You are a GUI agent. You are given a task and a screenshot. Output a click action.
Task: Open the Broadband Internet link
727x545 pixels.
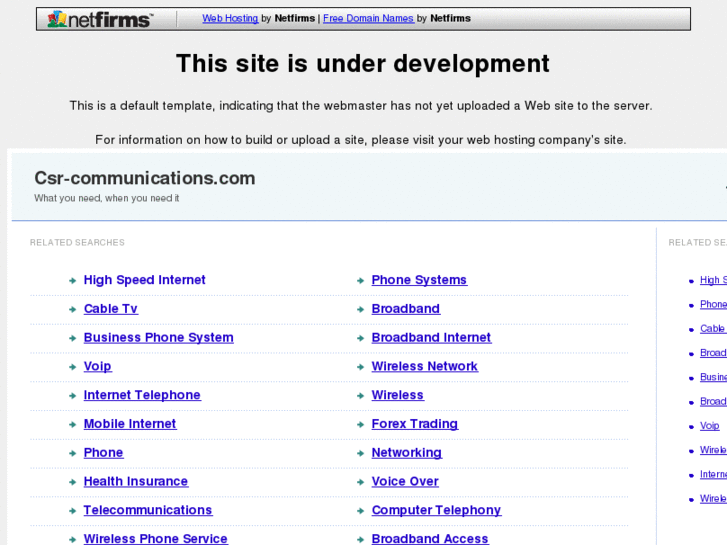pos(431,338)
